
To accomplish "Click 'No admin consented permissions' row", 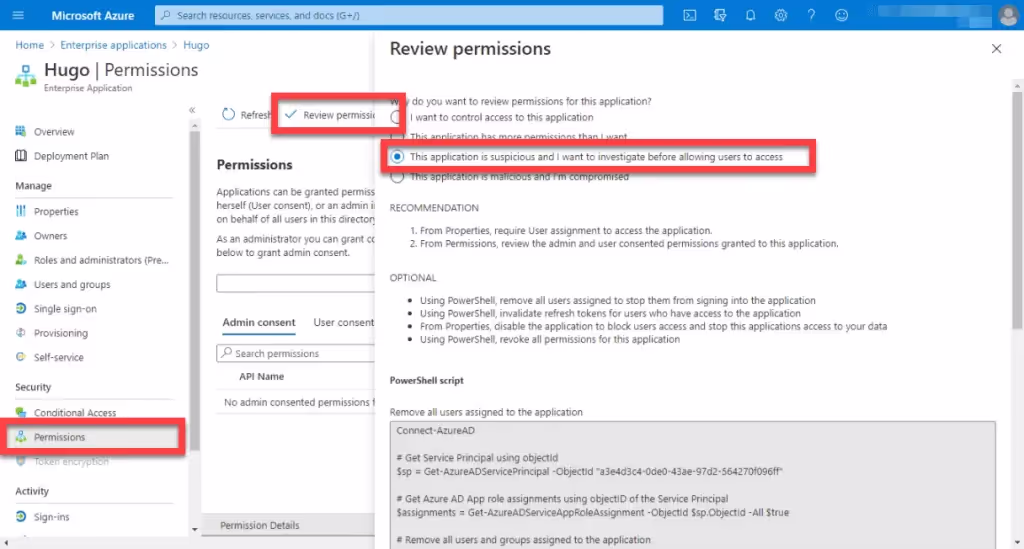I will tap(296, 402).
